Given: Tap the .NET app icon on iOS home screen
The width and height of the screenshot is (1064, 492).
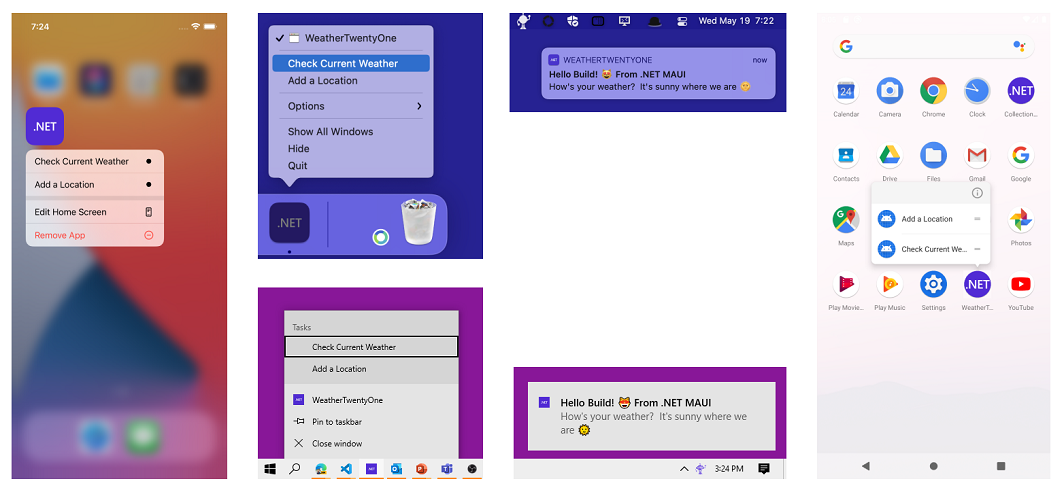Looking at the screenshot, I should (45, 126).
